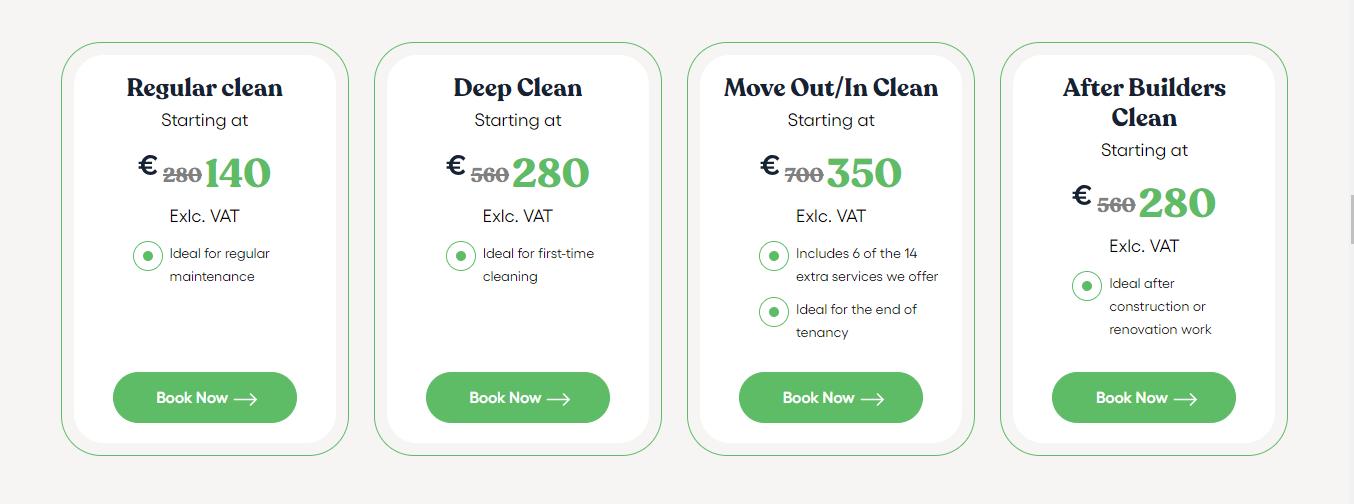Click the arrow icon in Deep Clean button
The width and height of the screenshot is (1354, 504).
tap(559, 399)
